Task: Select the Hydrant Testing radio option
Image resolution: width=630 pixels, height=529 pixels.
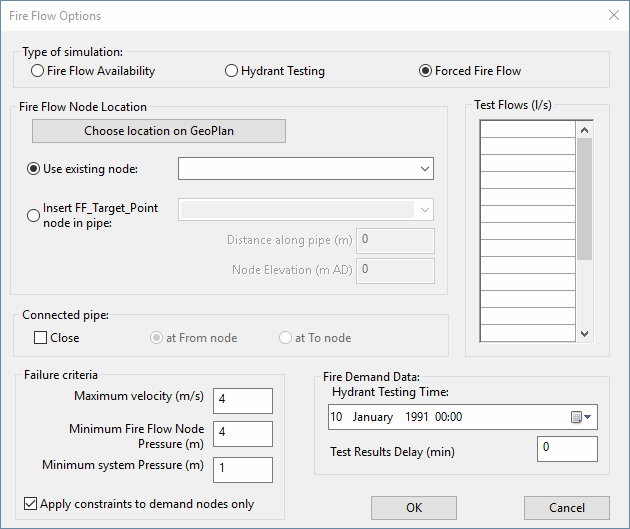Action: click(x=232, y=71)
